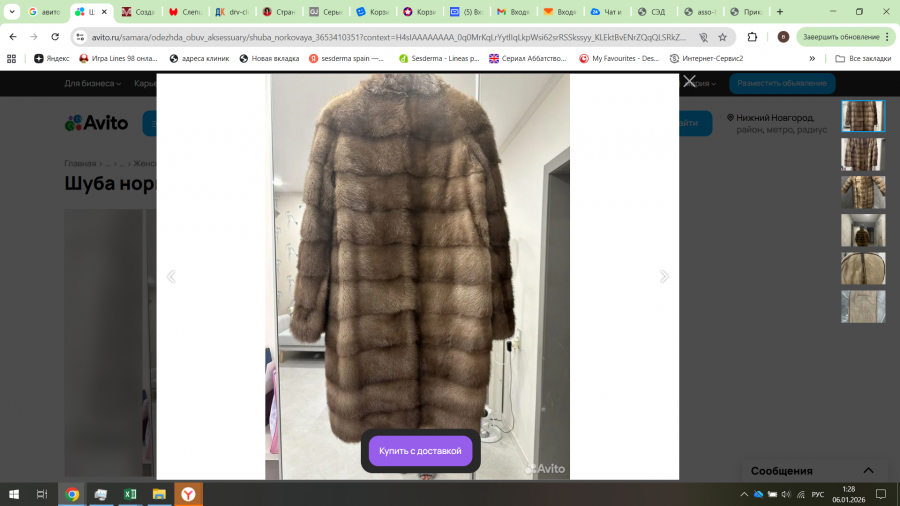Viewport: 900px width, 506px height.
Task: Bookmark this page with the star icon
Action: (x=722, y=37)
